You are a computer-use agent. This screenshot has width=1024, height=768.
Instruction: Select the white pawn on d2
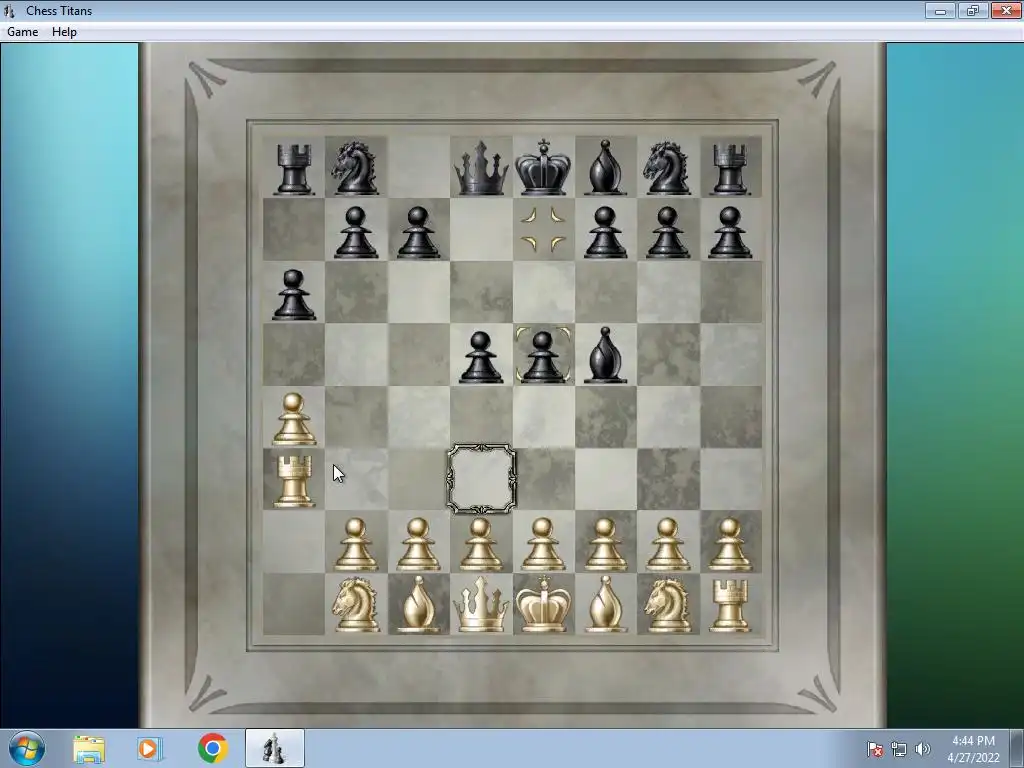[x=481, y=545]
